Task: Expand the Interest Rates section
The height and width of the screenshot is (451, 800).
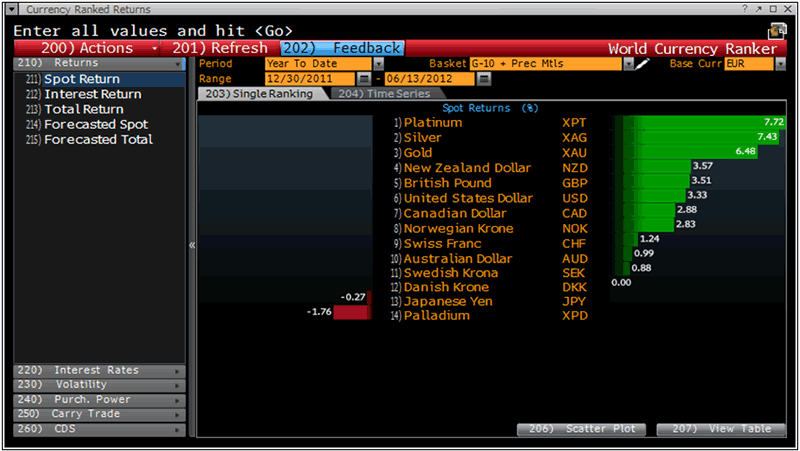Action: [99, 370]
